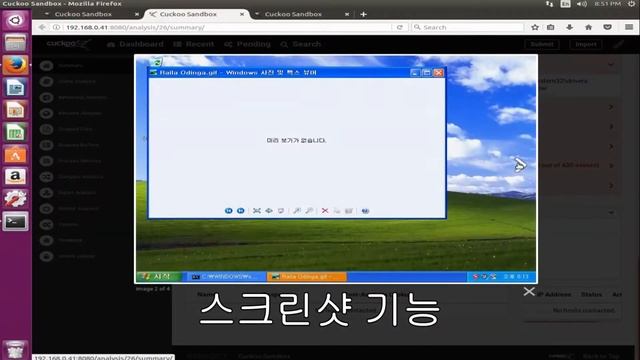This screenshot has width=640, height=360.
Task: Click the 'Image 2 of 4' caption
Action: 153,289
